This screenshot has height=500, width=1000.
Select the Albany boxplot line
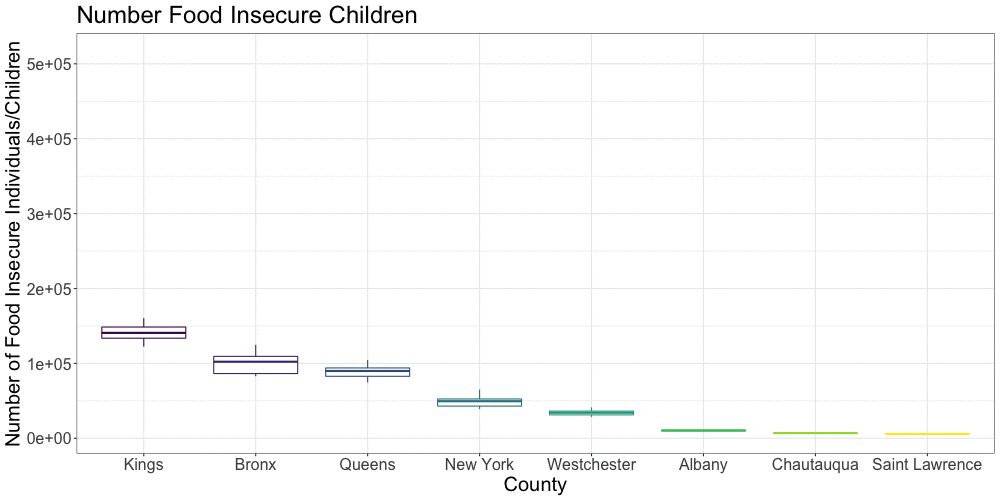coord(703,430)
